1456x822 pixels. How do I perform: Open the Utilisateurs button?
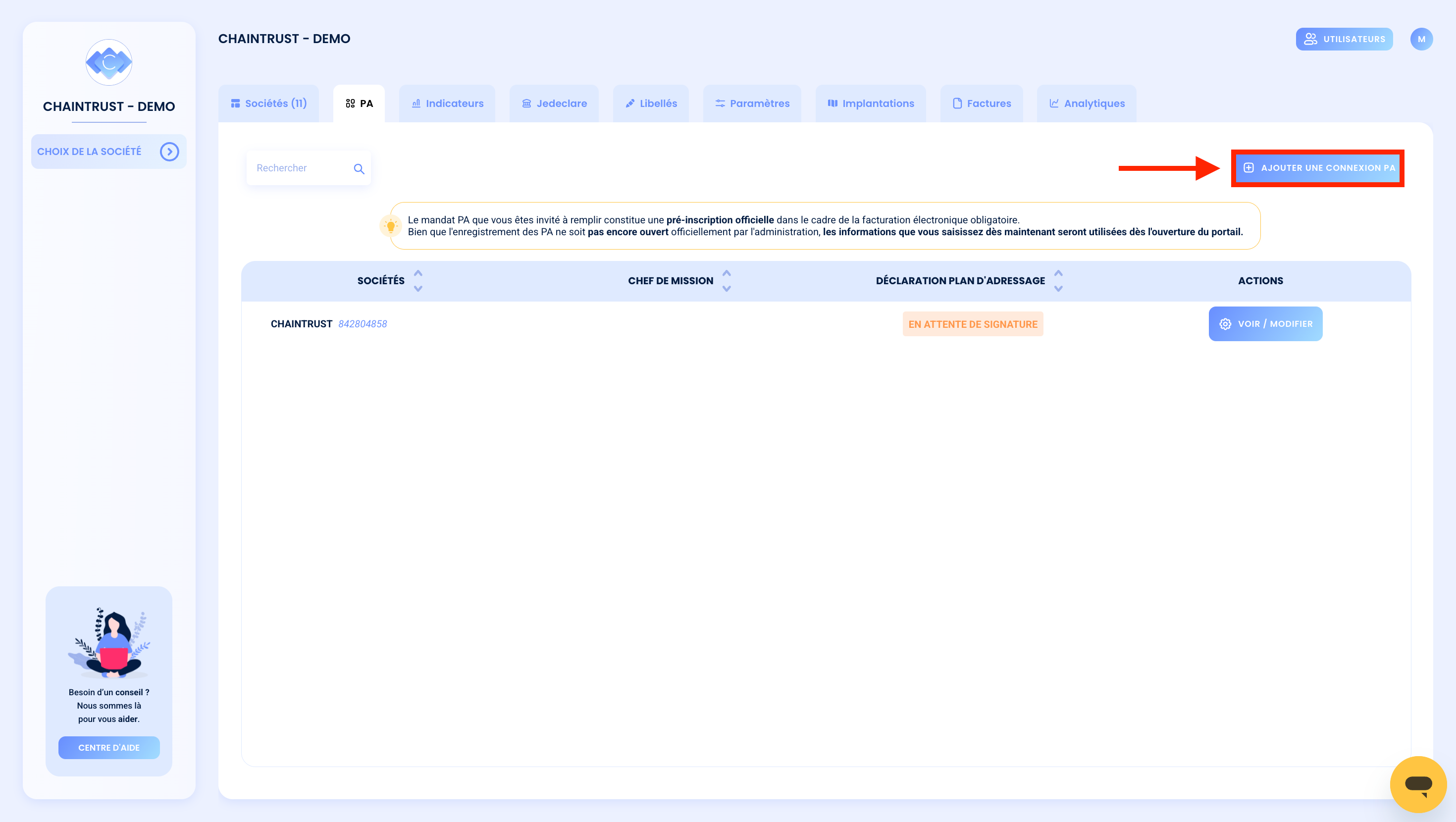pyautogui.click(x=1344, y=39)
